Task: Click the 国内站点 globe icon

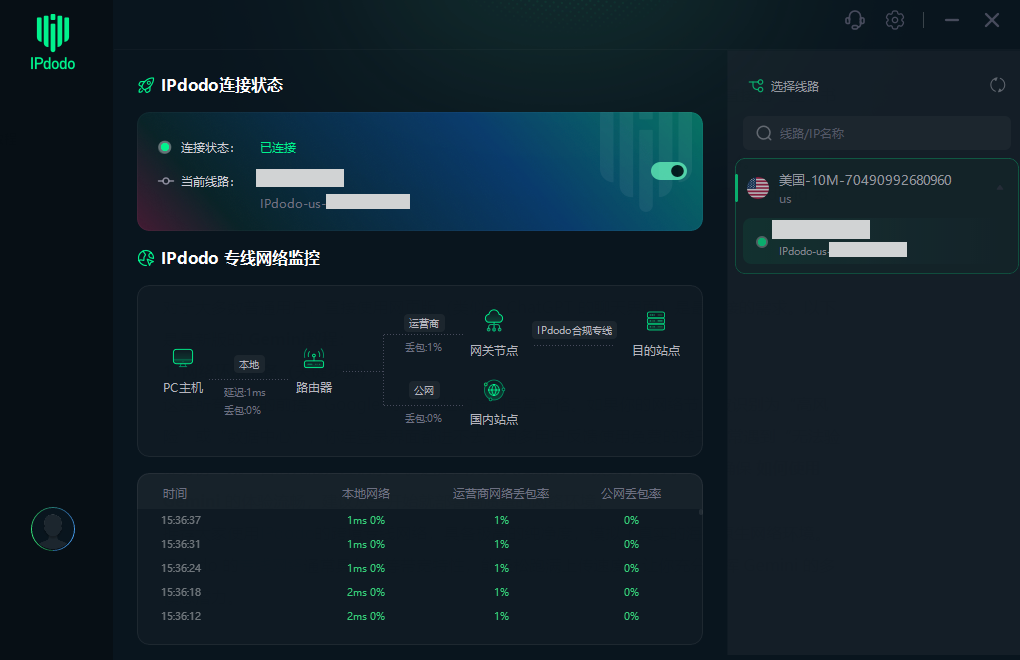Action: click(494, 390)
